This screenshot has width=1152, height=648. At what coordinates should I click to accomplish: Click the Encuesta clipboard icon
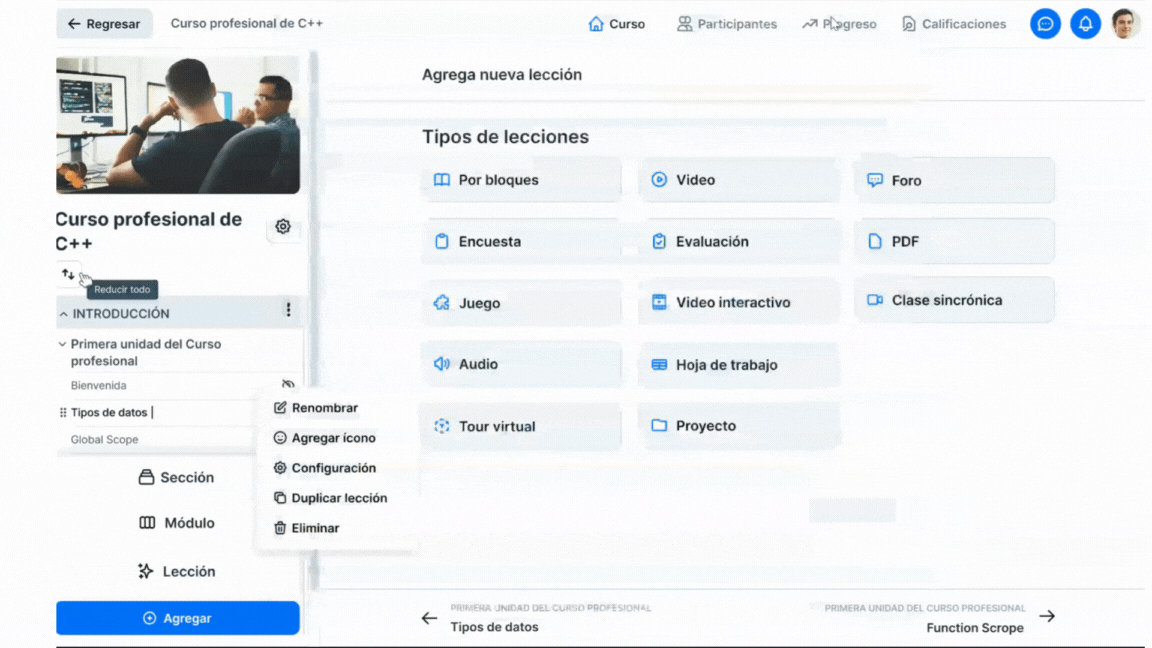442,241
